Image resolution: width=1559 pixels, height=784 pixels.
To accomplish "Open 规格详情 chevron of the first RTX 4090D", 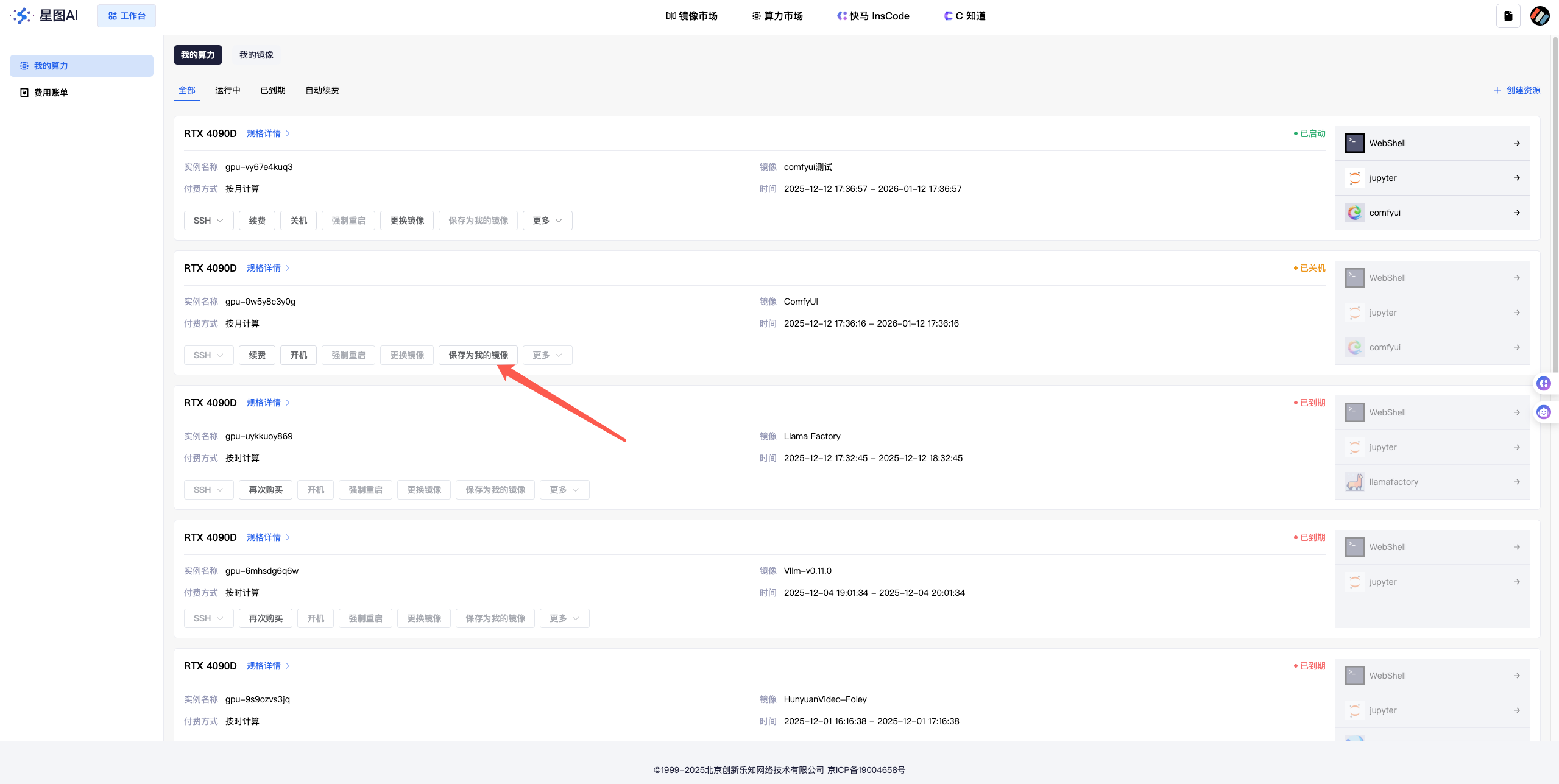I will tap(288, 133).
